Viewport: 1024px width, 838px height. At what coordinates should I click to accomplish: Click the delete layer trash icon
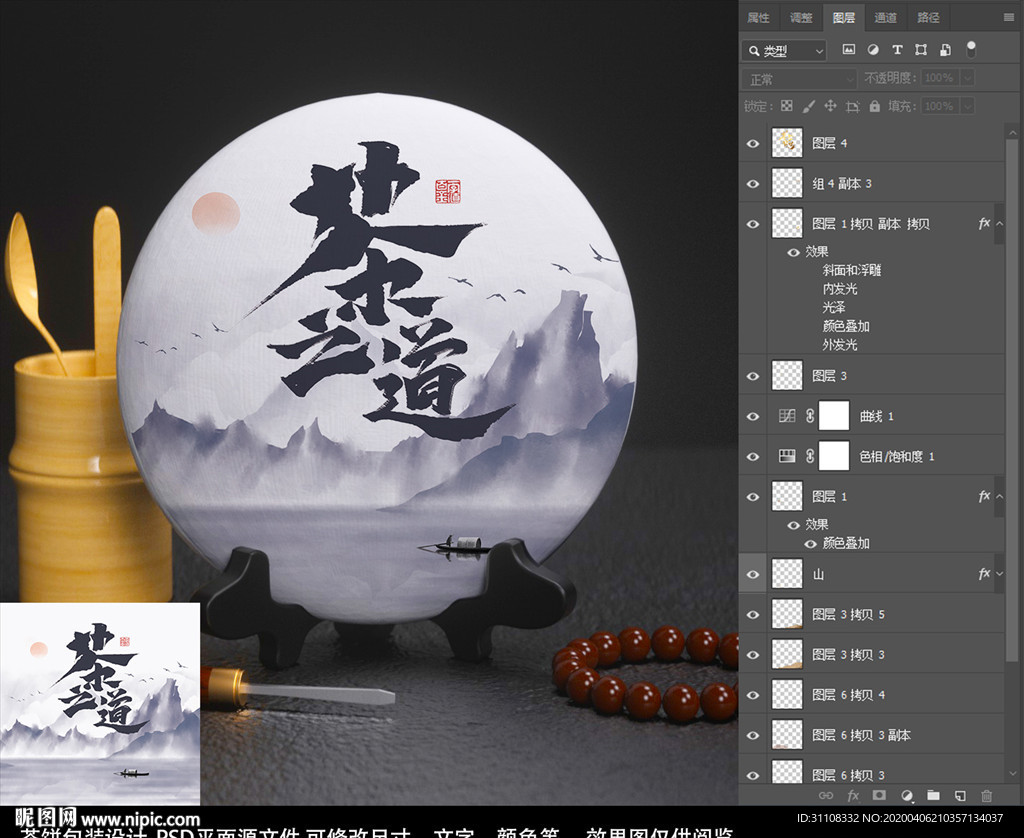(986, 796)
